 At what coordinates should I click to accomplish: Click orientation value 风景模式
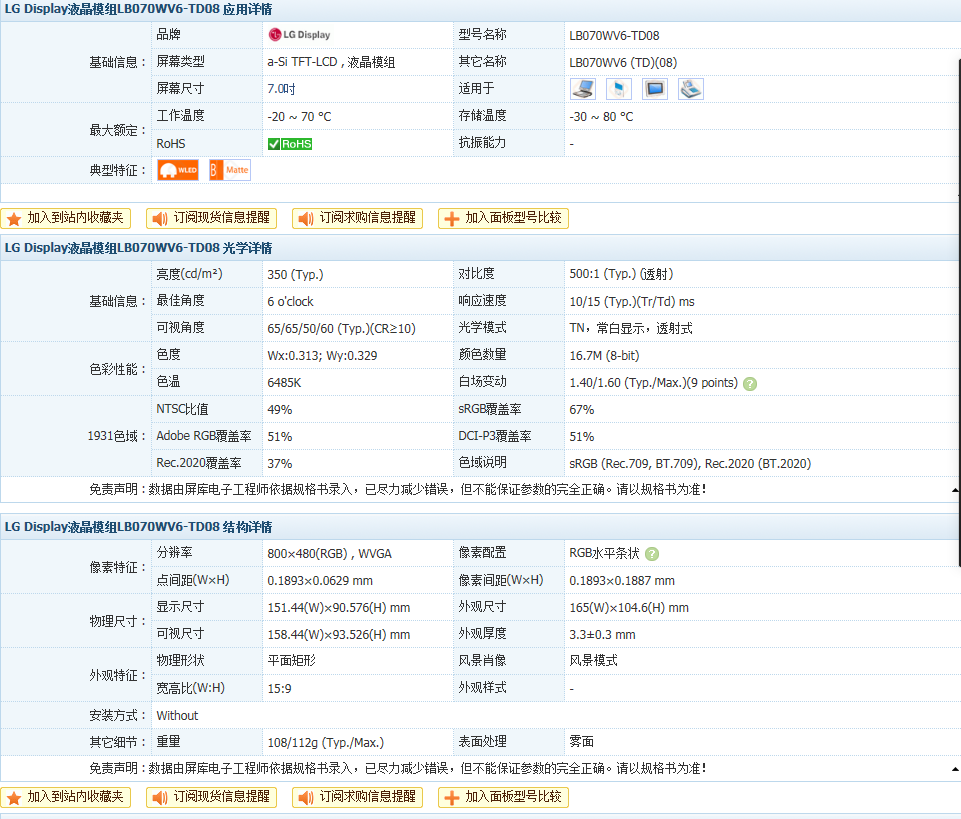(x=593, y=661)
